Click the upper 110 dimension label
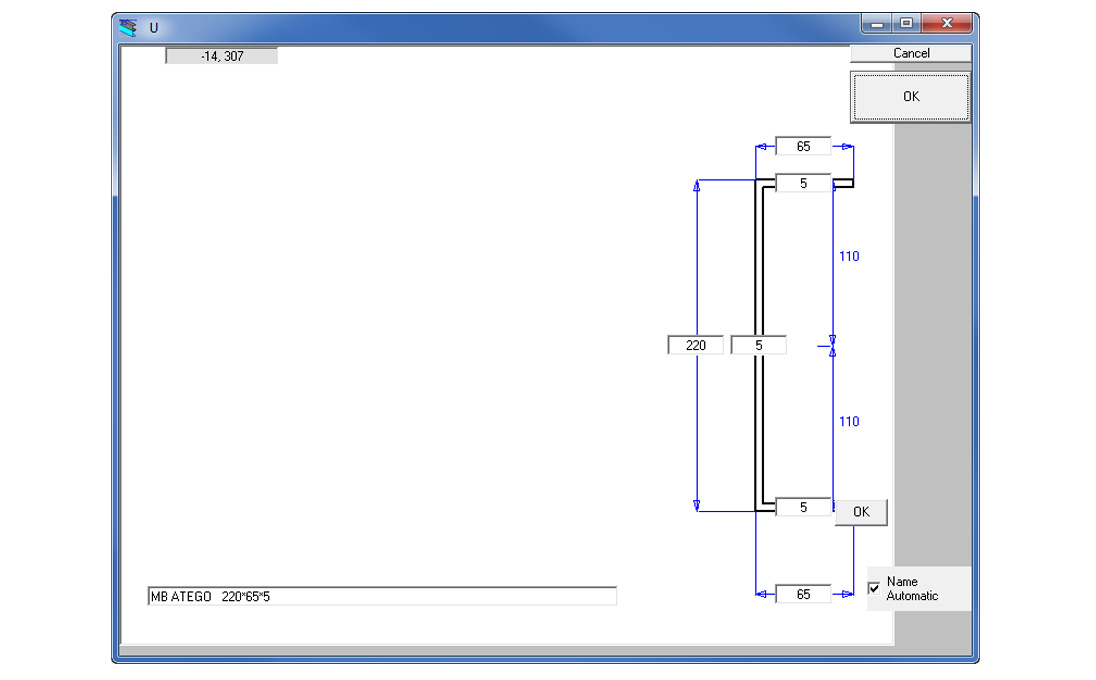 (849, 256)
